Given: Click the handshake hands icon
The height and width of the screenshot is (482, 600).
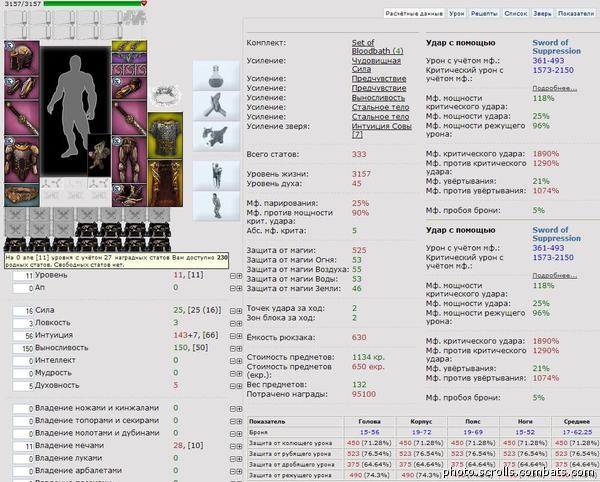Looking at the screenshot, I should 216,106.
